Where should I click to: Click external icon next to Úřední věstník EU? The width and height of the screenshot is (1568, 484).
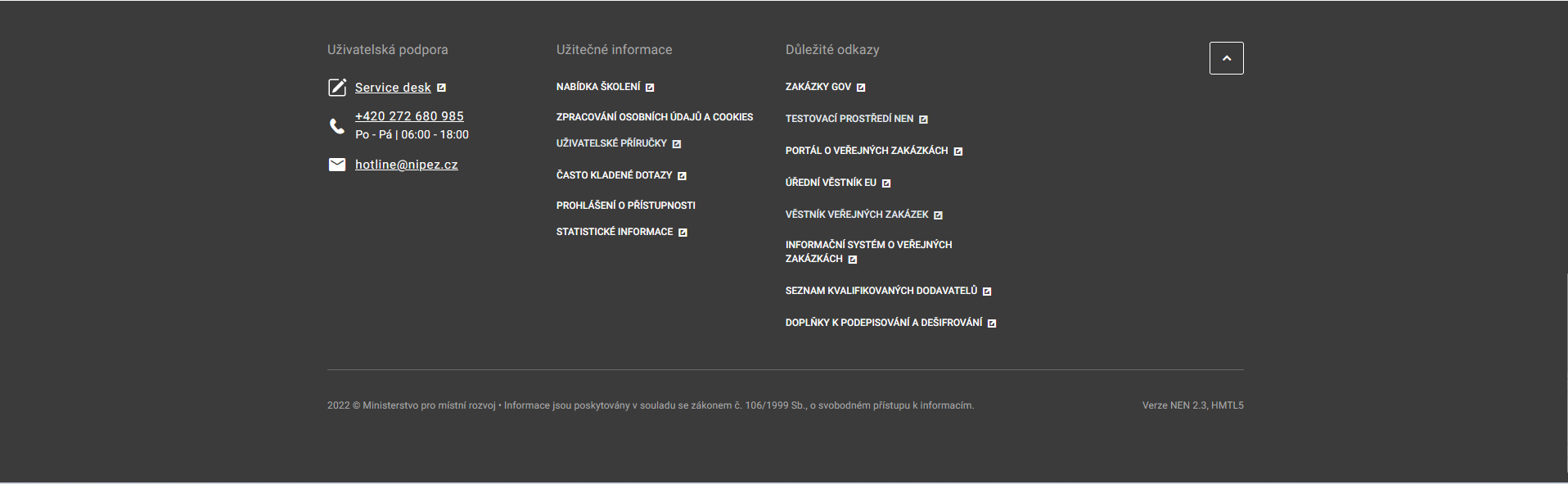(886, 183)
